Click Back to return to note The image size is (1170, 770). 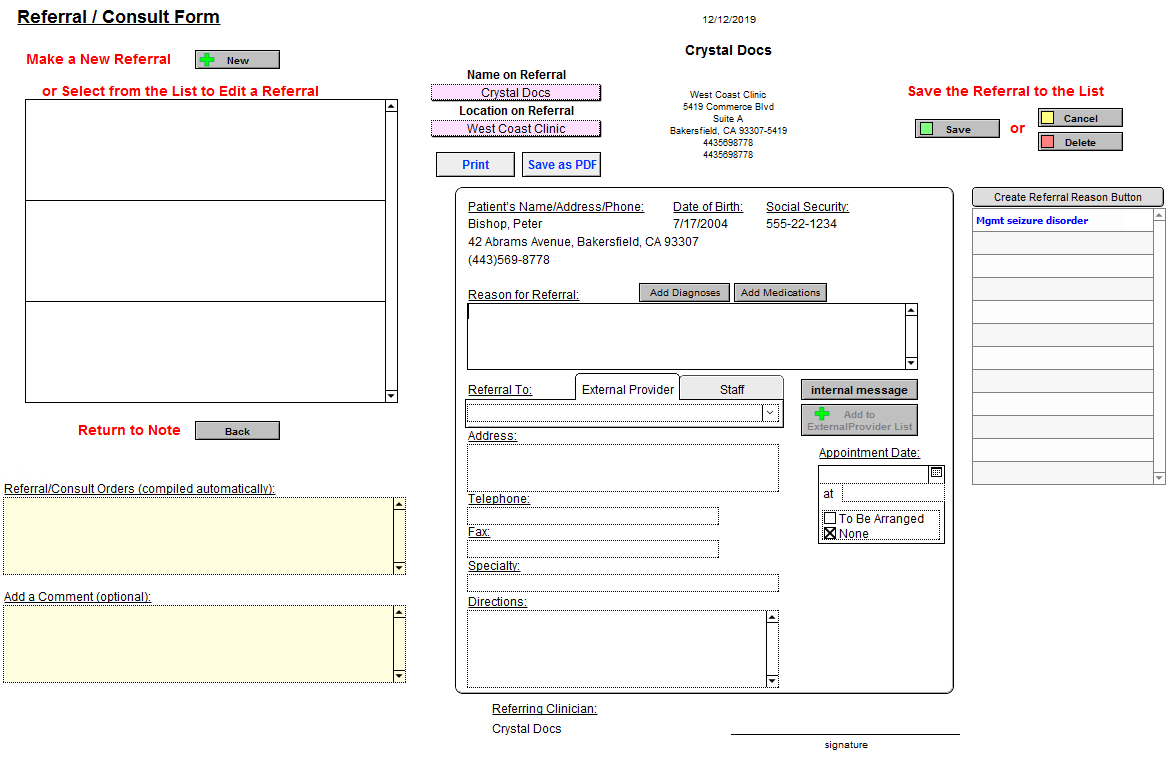pyautogui.click(x=237, y=431)
